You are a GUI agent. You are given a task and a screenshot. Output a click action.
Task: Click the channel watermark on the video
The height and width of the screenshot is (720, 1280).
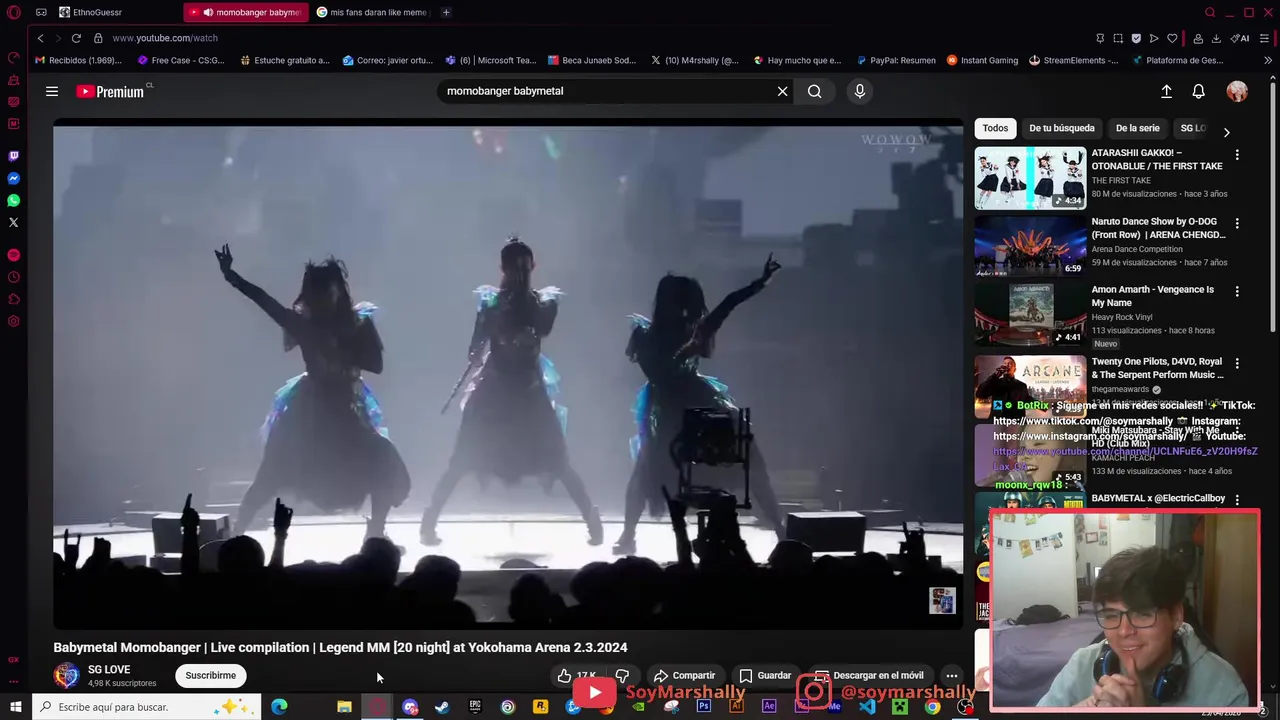tap(942, 600)
